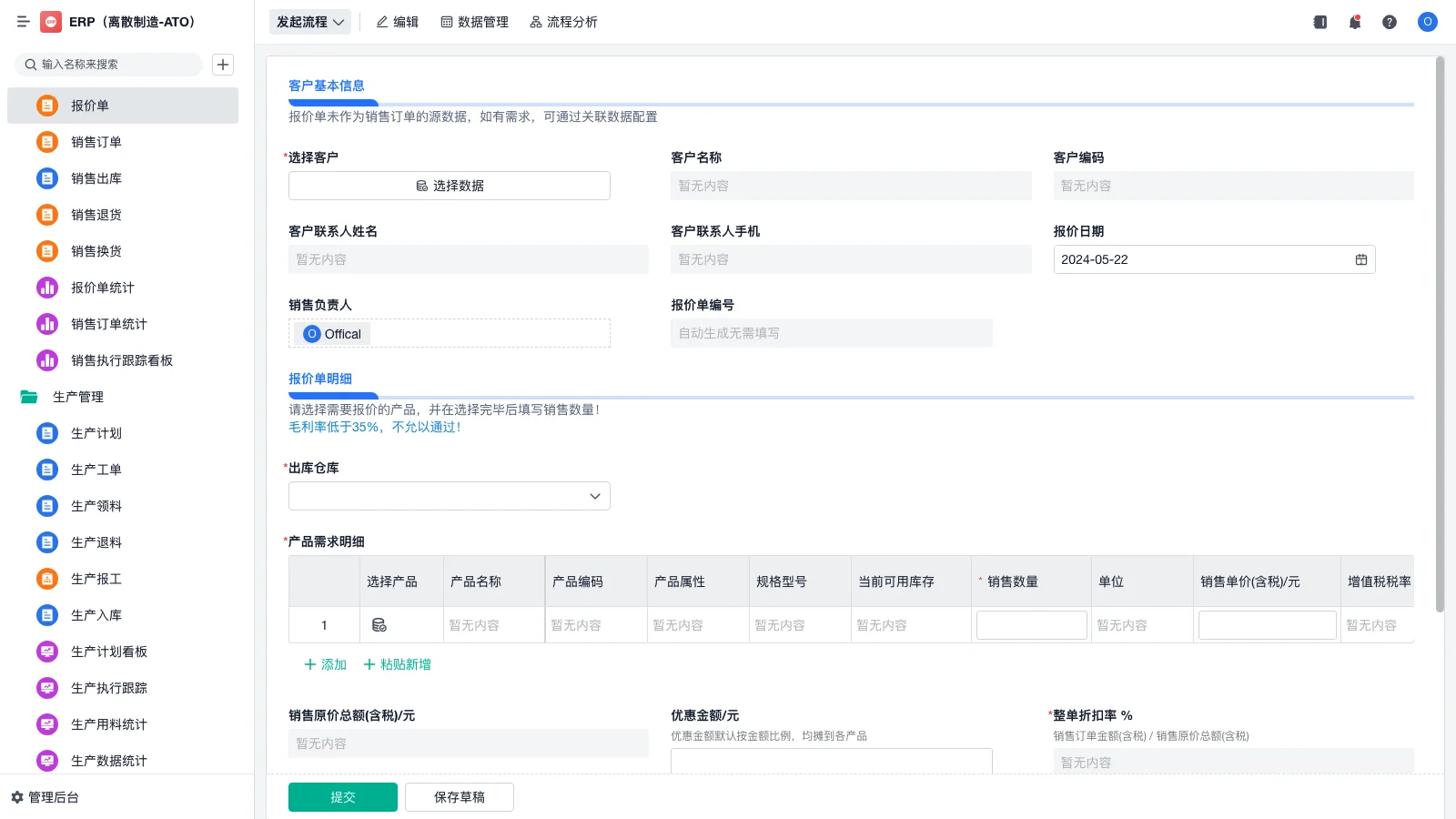Image resolution: width=1456 pixels, height=819 pixels.
Task: Click the form vertical scrollbar
Action: (x=1440, y=334)
